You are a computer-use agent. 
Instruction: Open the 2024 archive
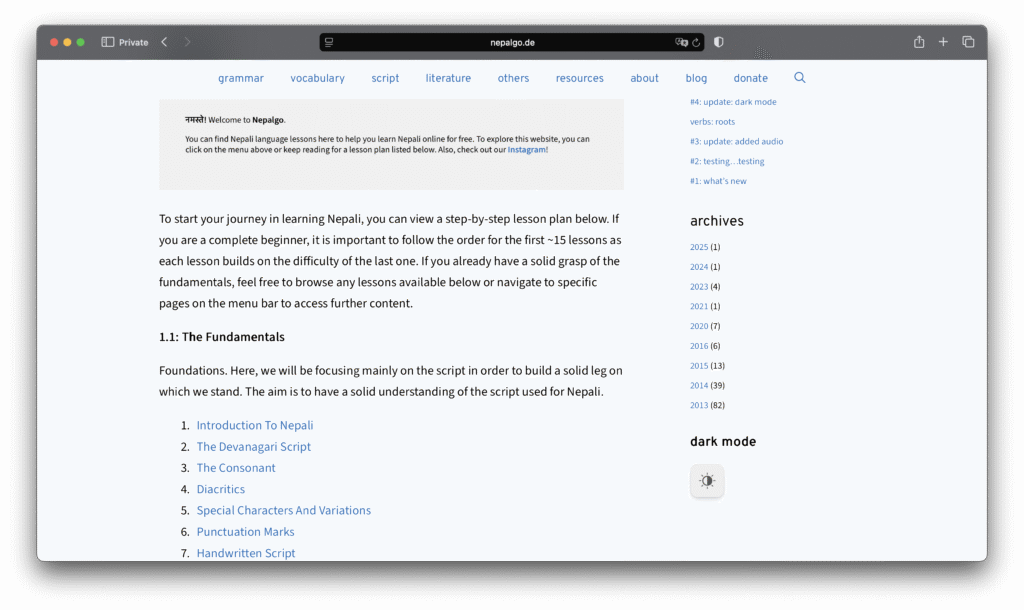(699, 267)
